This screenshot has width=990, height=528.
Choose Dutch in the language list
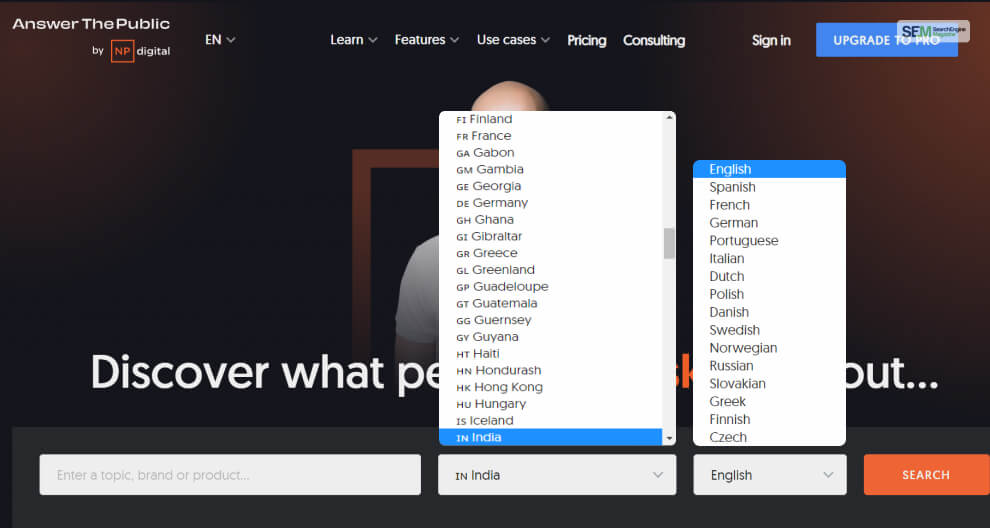tap(769, 276)
